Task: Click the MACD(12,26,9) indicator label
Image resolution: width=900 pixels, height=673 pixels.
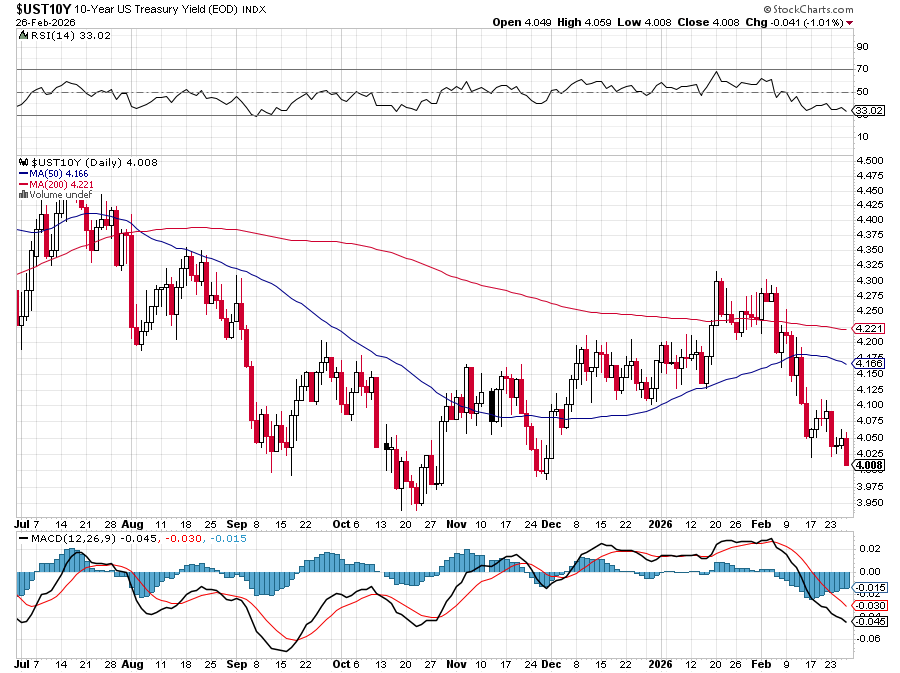Action: [x=65, y=541]
